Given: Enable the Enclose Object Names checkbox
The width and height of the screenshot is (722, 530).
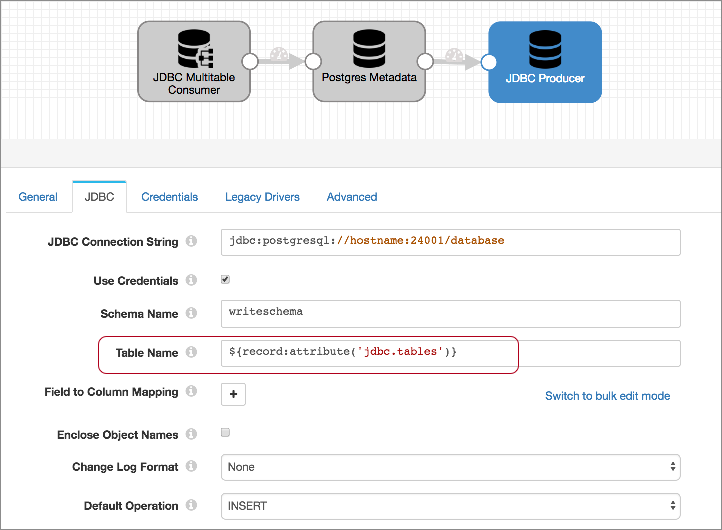Looking at the screenshot, I should pos(225,434).
